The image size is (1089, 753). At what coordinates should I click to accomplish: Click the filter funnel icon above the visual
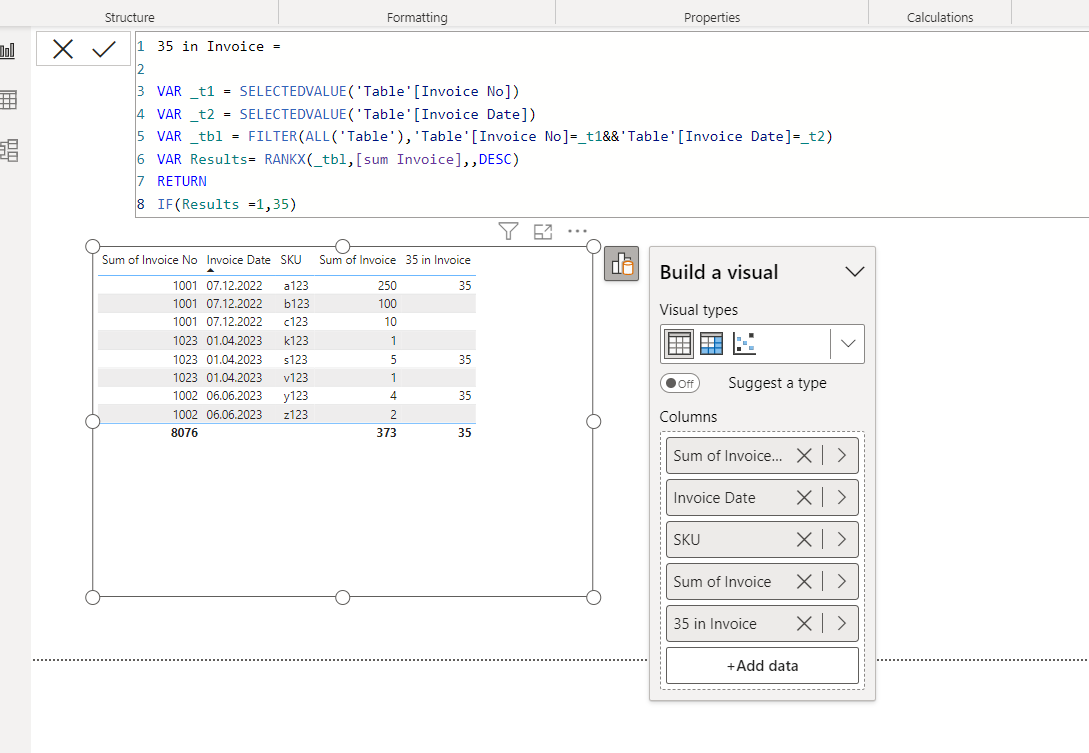(508, 231)
